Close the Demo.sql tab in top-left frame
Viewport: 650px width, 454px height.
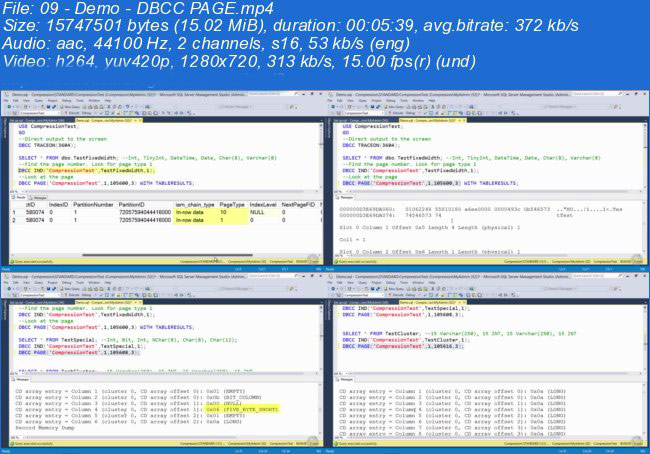click(x=140, y=120)
